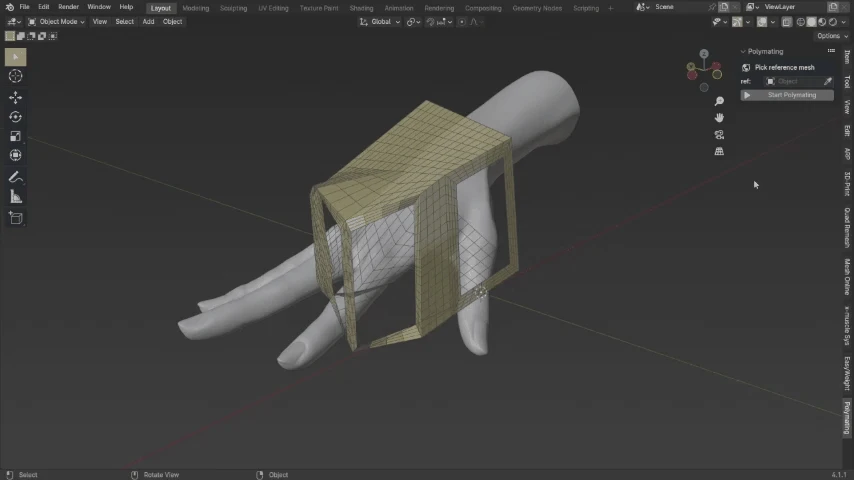This screenshot has width=854, height=480.
Task: Open the viewport View menu
Action: [100, 22]
